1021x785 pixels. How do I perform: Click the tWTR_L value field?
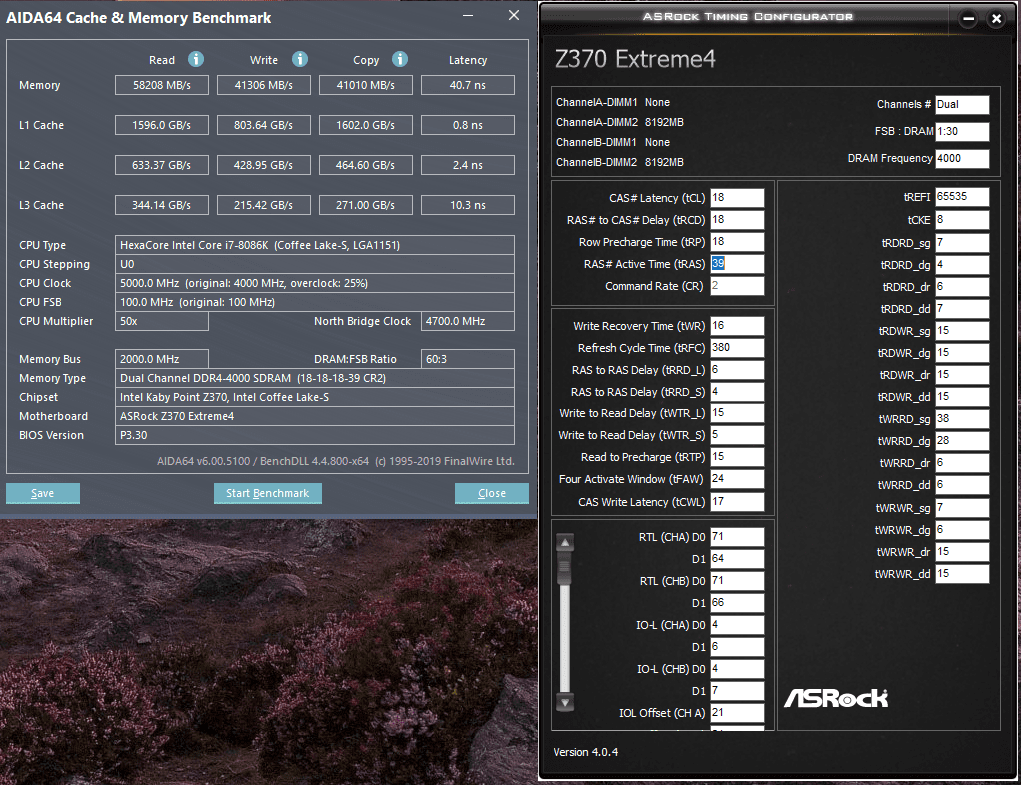point(737,413)
